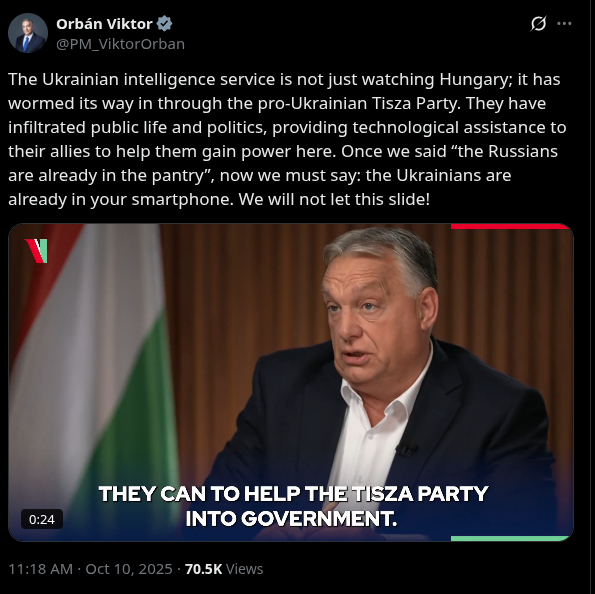This screenshot has width=595, height=594.
Task: Click the tweet's first line about Ukrainian intelligence
Action: (284, 80)
